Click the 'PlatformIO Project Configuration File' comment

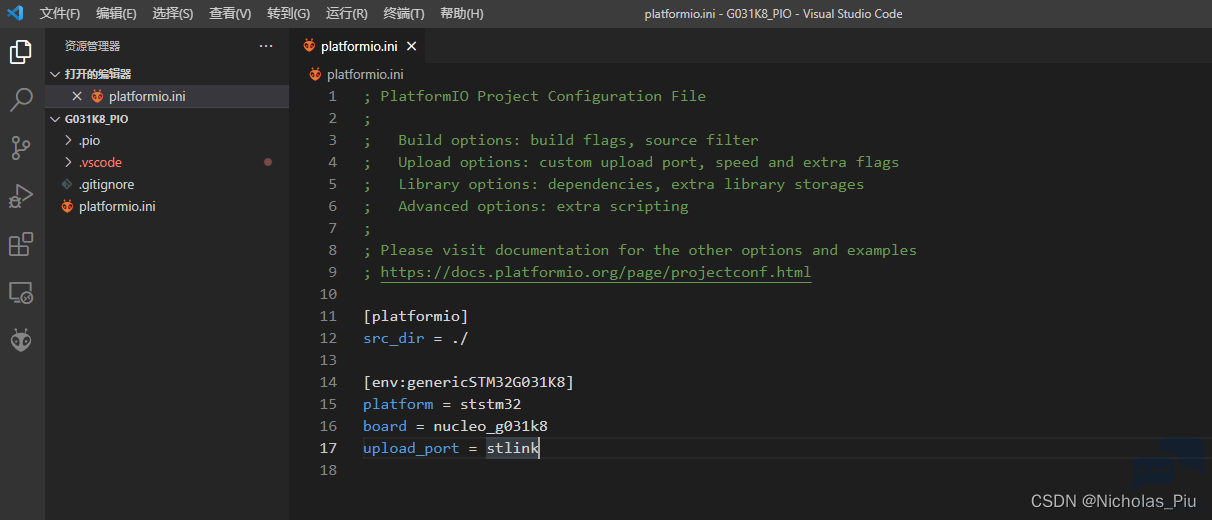point(534,96)
